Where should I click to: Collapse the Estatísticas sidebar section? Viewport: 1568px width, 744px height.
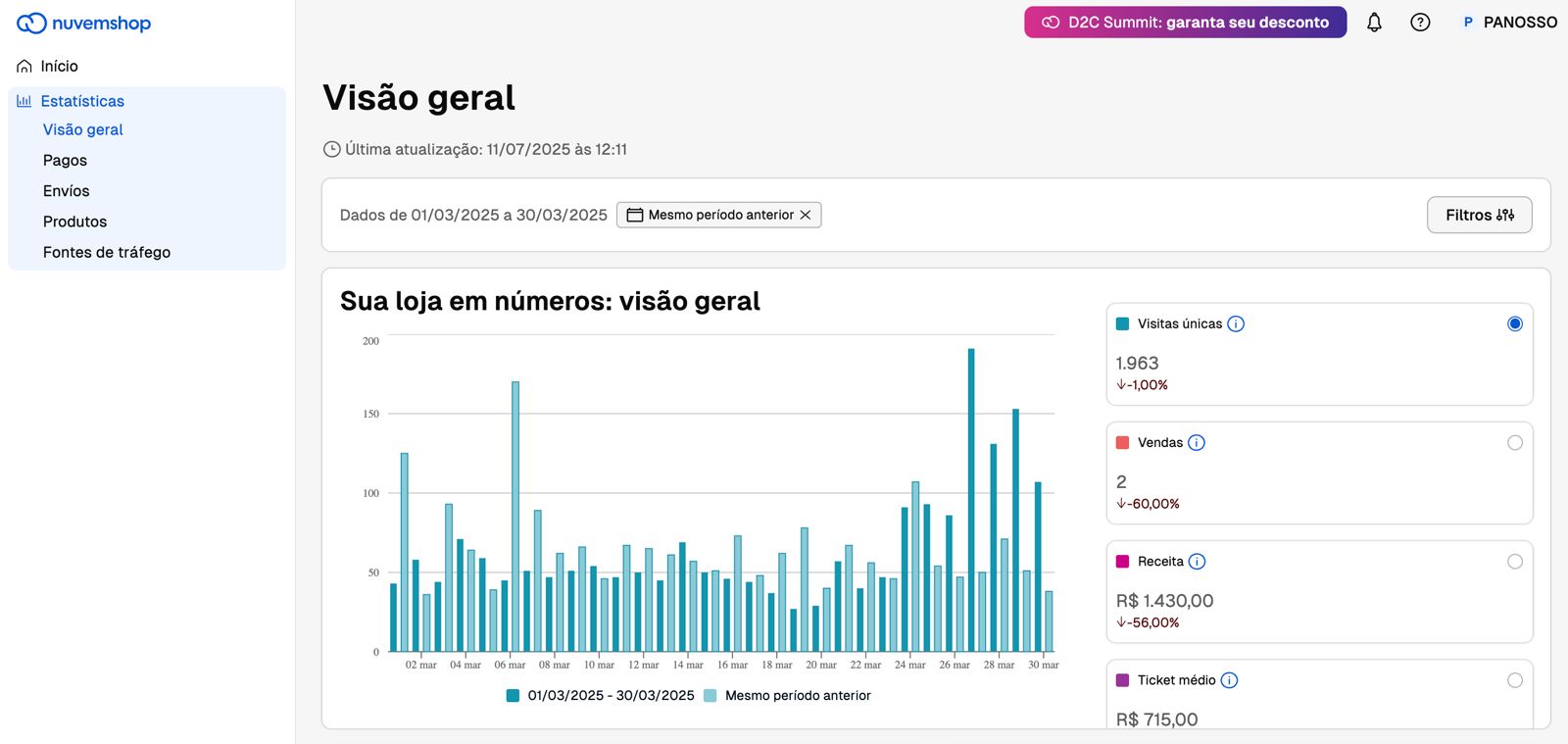click(x=82, y=101)
